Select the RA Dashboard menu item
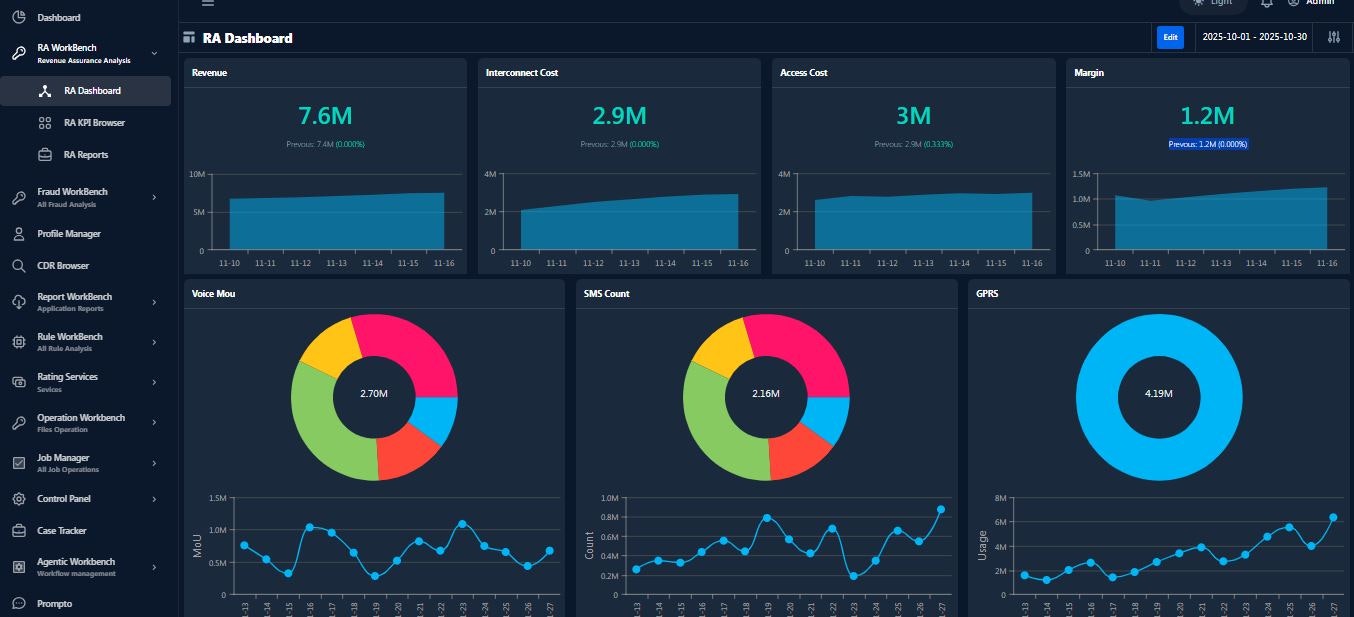 [x=91, y=90]
